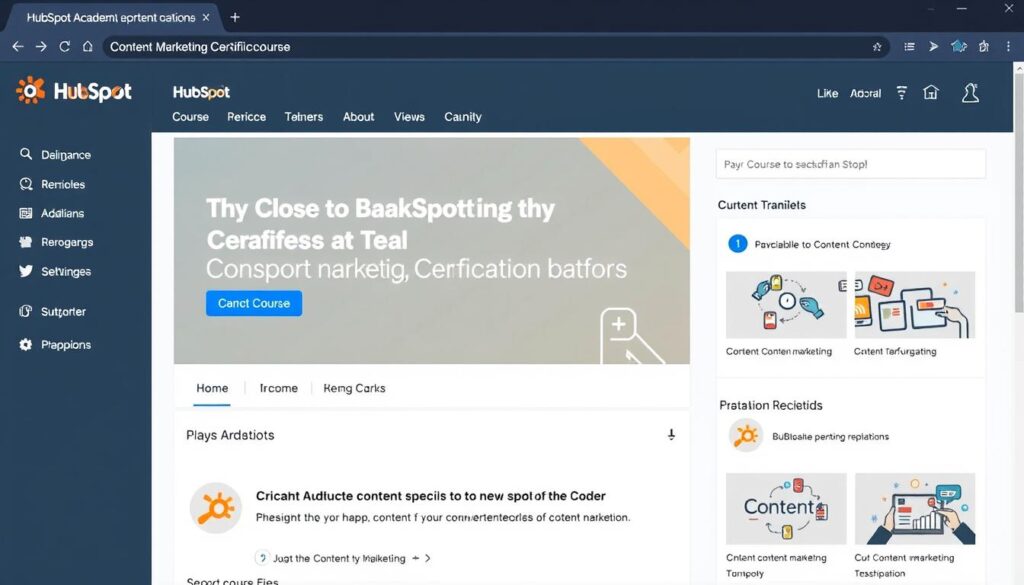Bookmark page with star icon
The width and height of the screenshot is (1024, 585).
[x=877, y=47]
